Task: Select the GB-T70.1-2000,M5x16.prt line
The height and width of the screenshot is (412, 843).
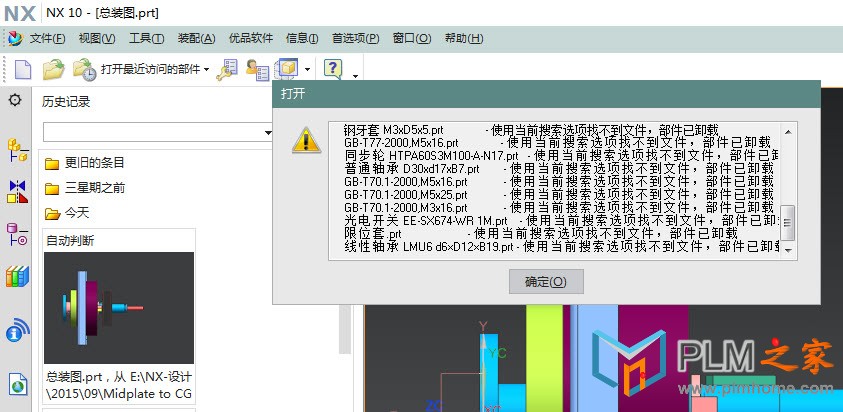Action: click(x=558, y=181)
